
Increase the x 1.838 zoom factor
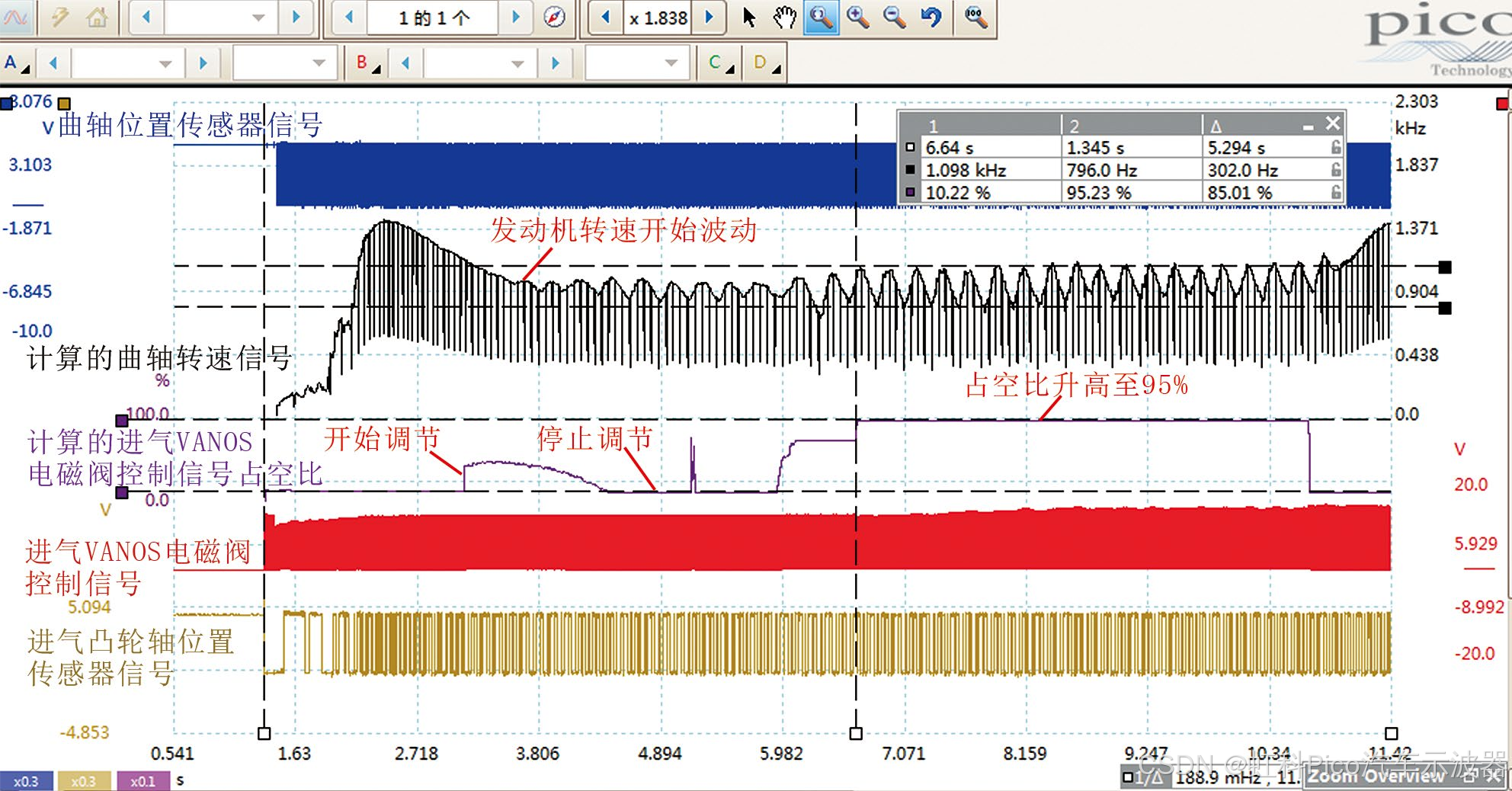point(710,17)
